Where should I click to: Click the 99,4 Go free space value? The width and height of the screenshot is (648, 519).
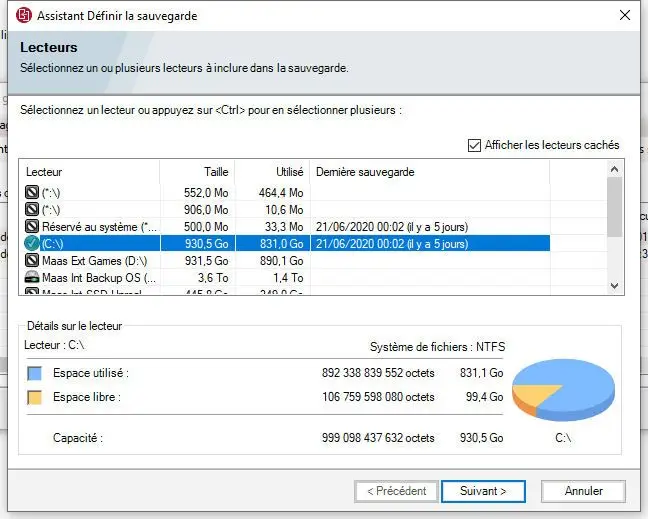click(x=484, y=397)
